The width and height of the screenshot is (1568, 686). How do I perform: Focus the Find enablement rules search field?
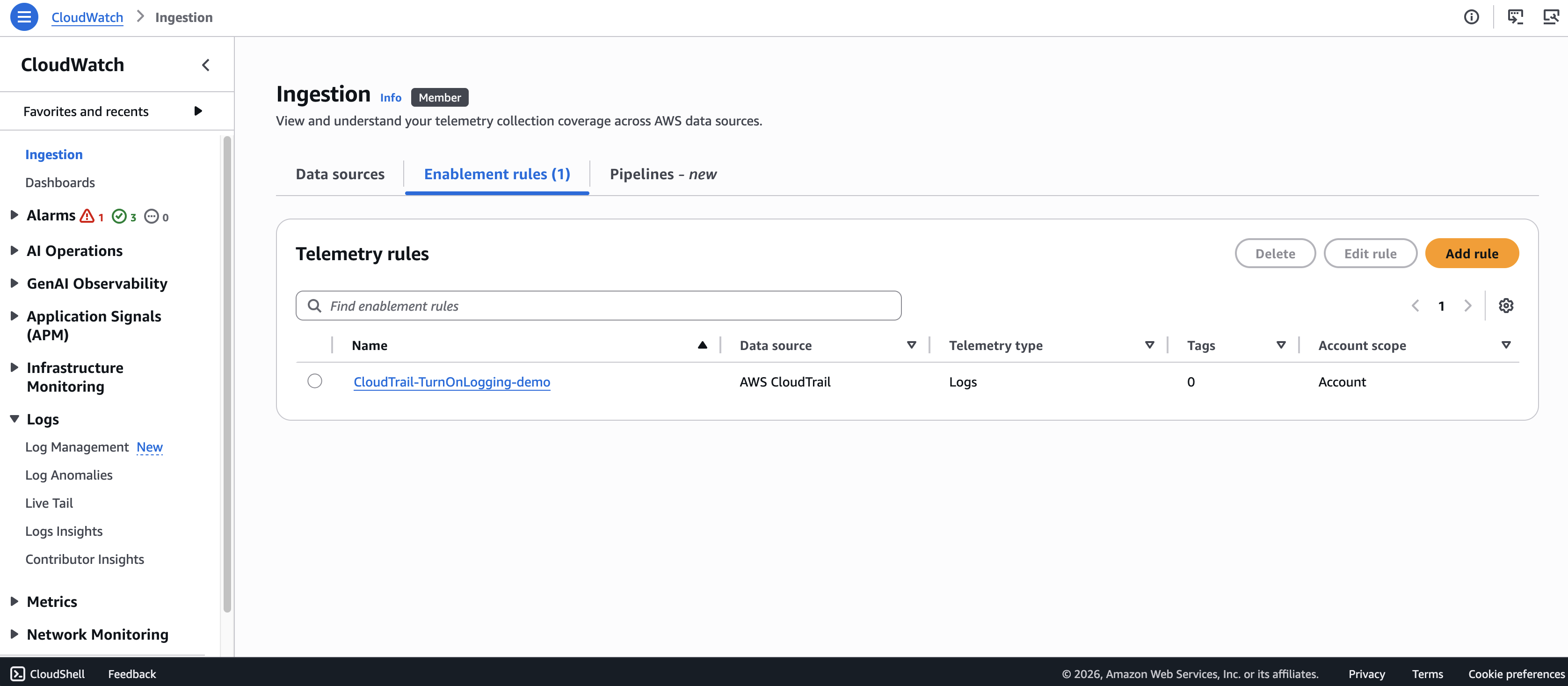pos(598,306)
